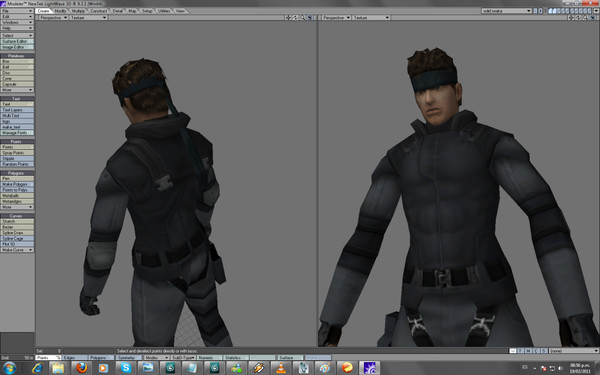The height and width of the screenshot is (375, 600).
Task: Open the Image Editor
Action: (17, 47)
